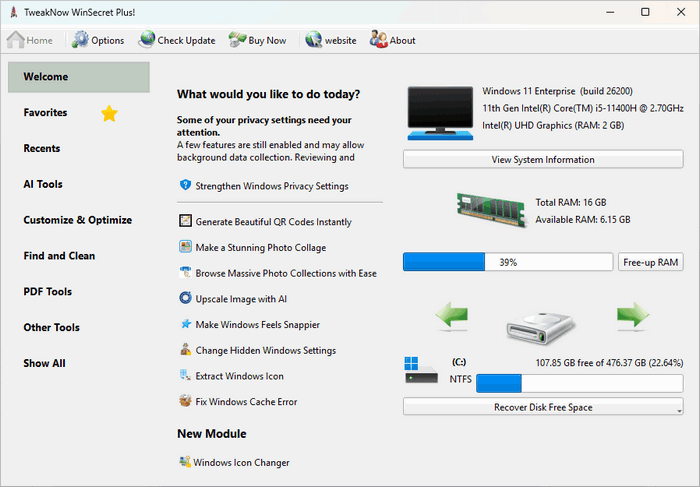Click the 'Intel(R) UHD Graphics (RAM: 2 GB)' text

pyautogui.click(x=553, y=125)
